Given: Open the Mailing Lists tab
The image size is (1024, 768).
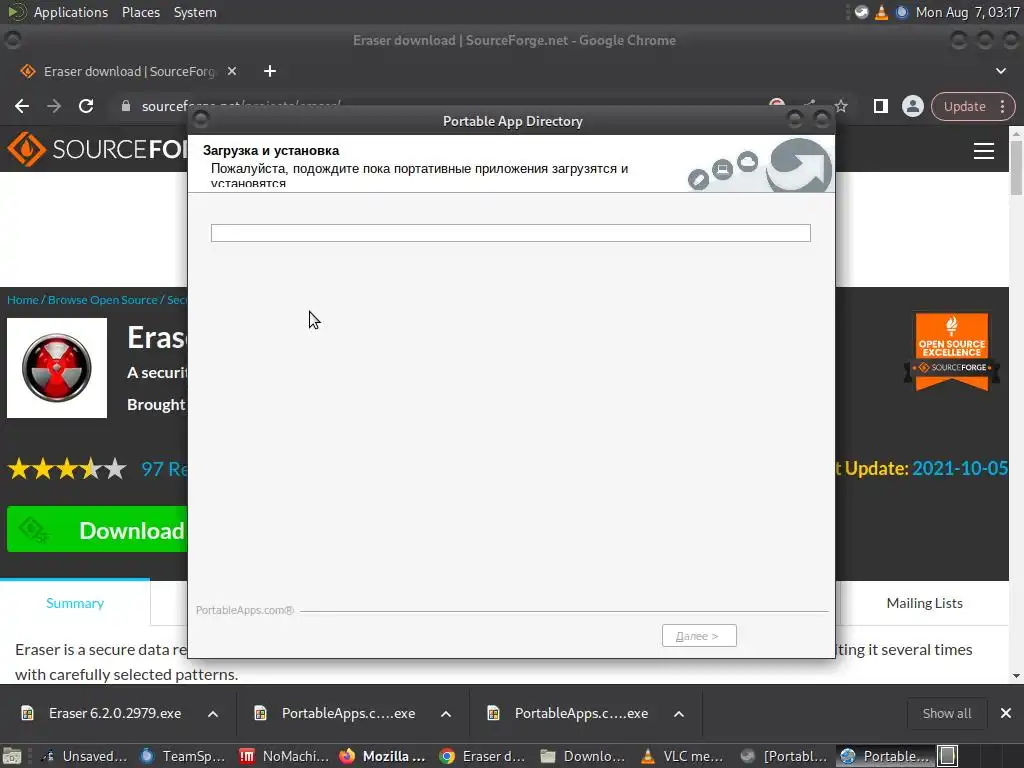Looking at the screenshot, I should tap(924, 603).
